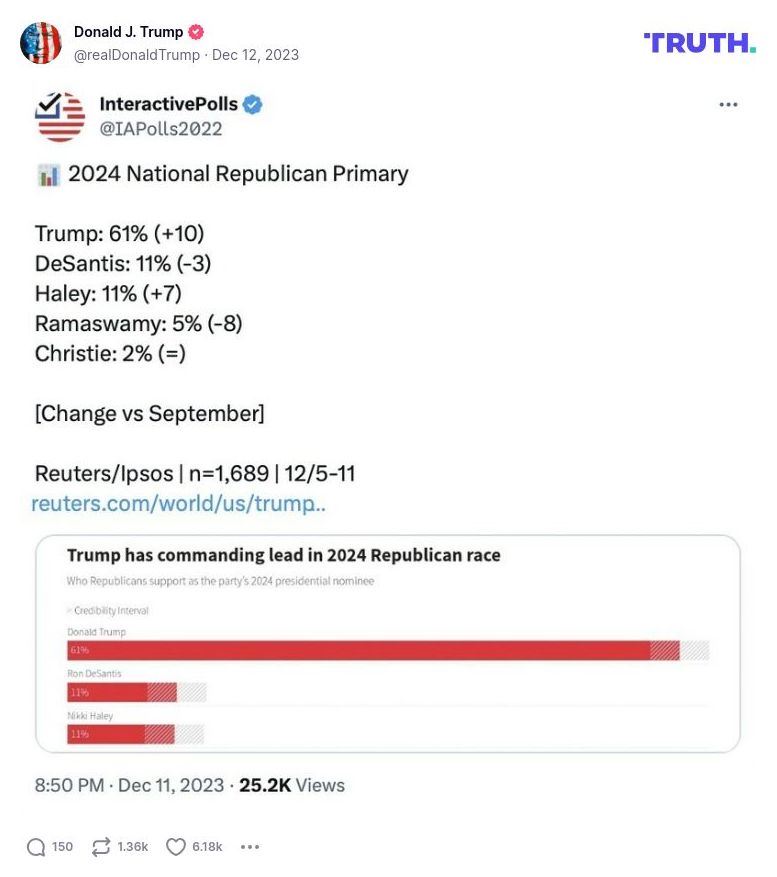777x877 pixels.
Task: Click the 6.18k likes count
Action: [x=206, y=846]
